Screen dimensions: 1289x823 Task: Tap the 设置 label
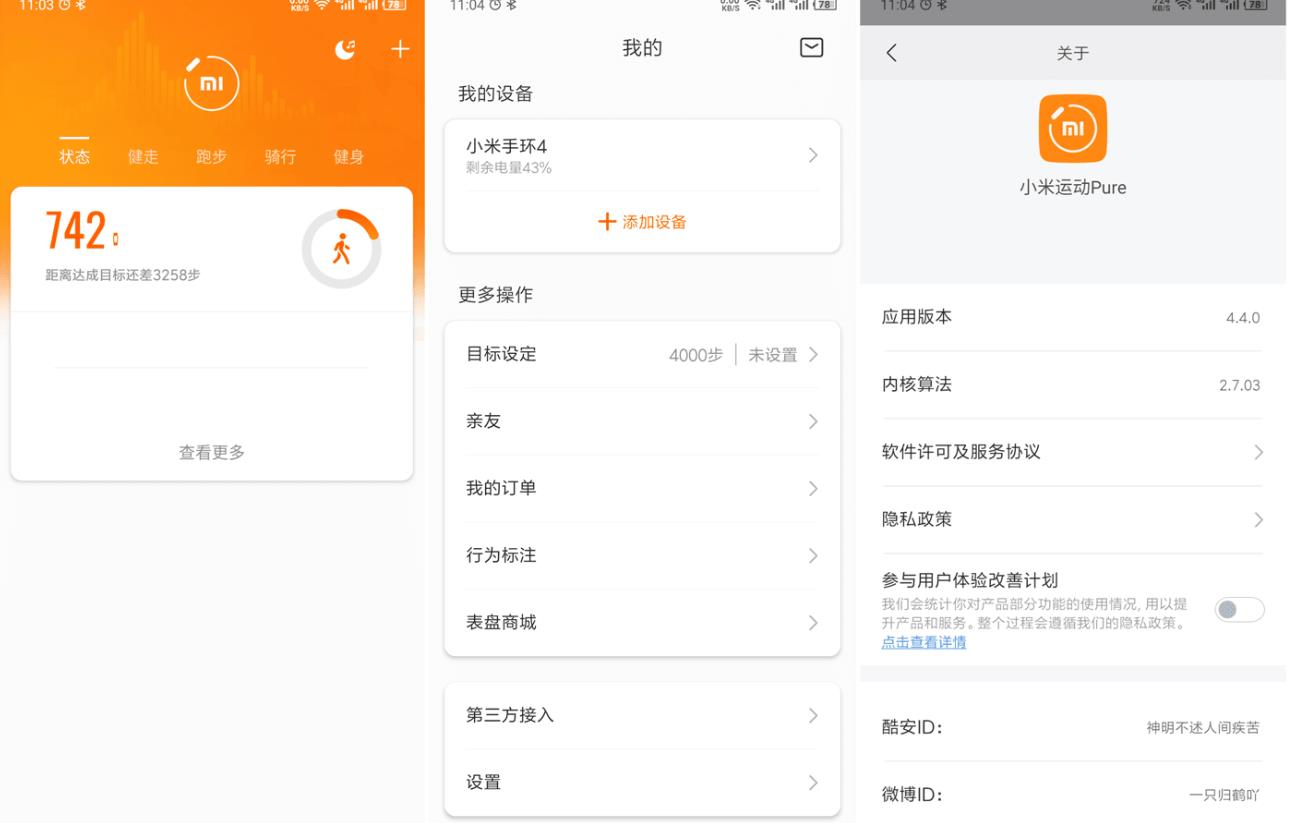pos(483,783)
